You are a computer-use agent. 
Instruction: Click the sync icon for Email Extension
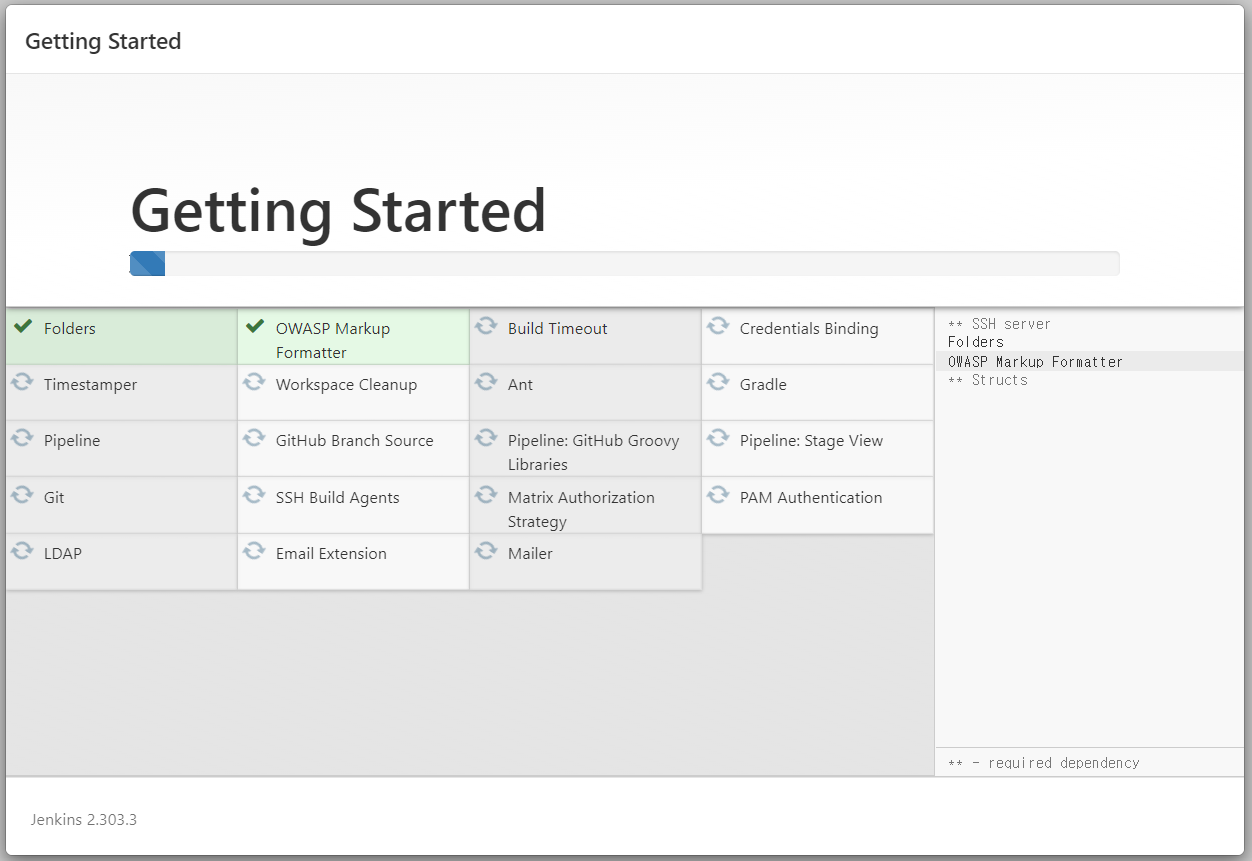[254, 551]
